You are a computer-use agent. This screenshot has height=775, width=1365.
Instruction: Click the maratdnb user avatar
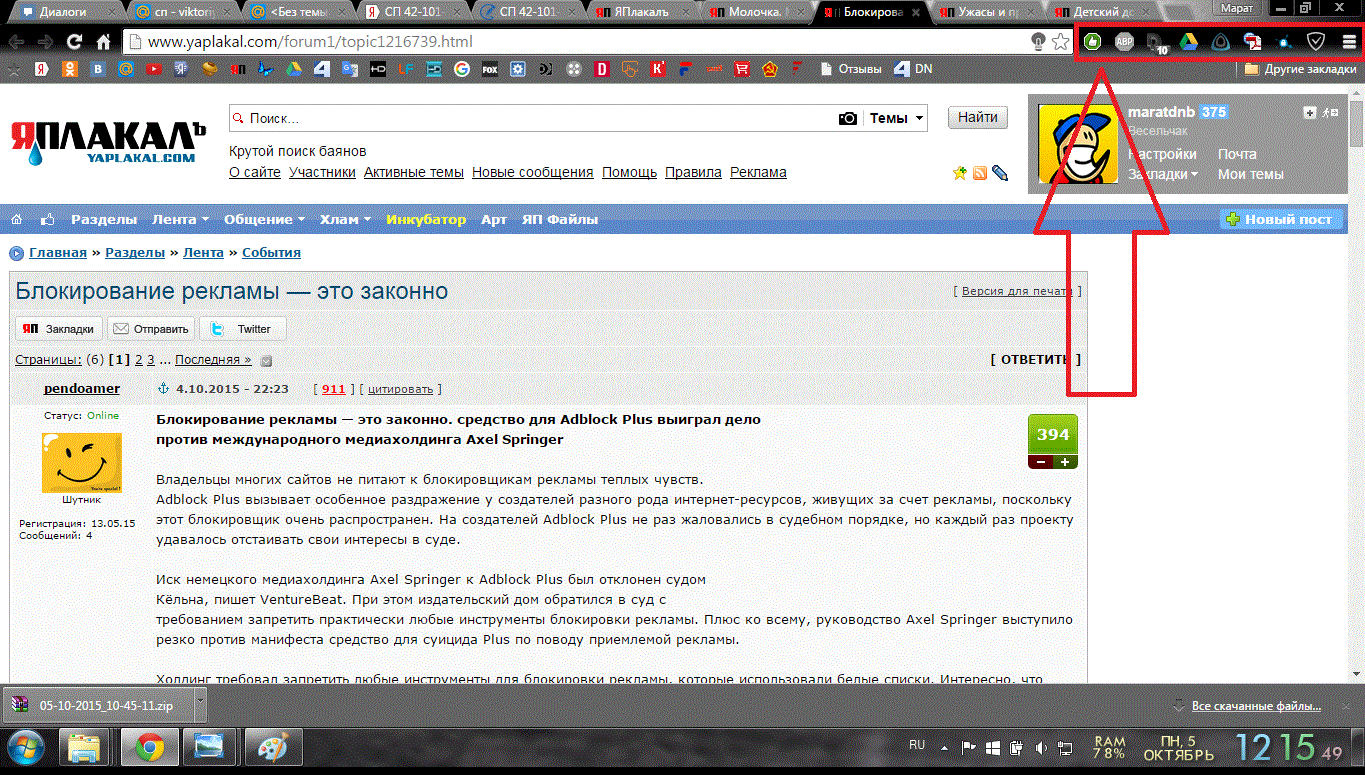(1077, 144)
